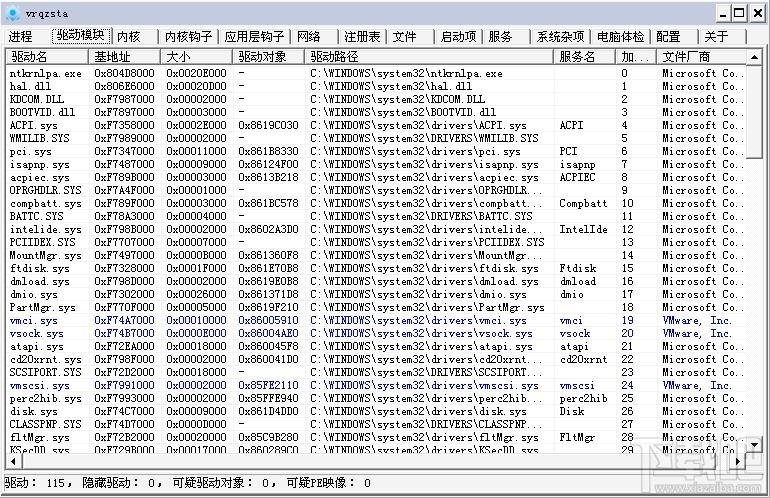Select the pci.sys driver row
Image resolution: width=770 pixels, height=498 pixels.
[x=376, y=151]
